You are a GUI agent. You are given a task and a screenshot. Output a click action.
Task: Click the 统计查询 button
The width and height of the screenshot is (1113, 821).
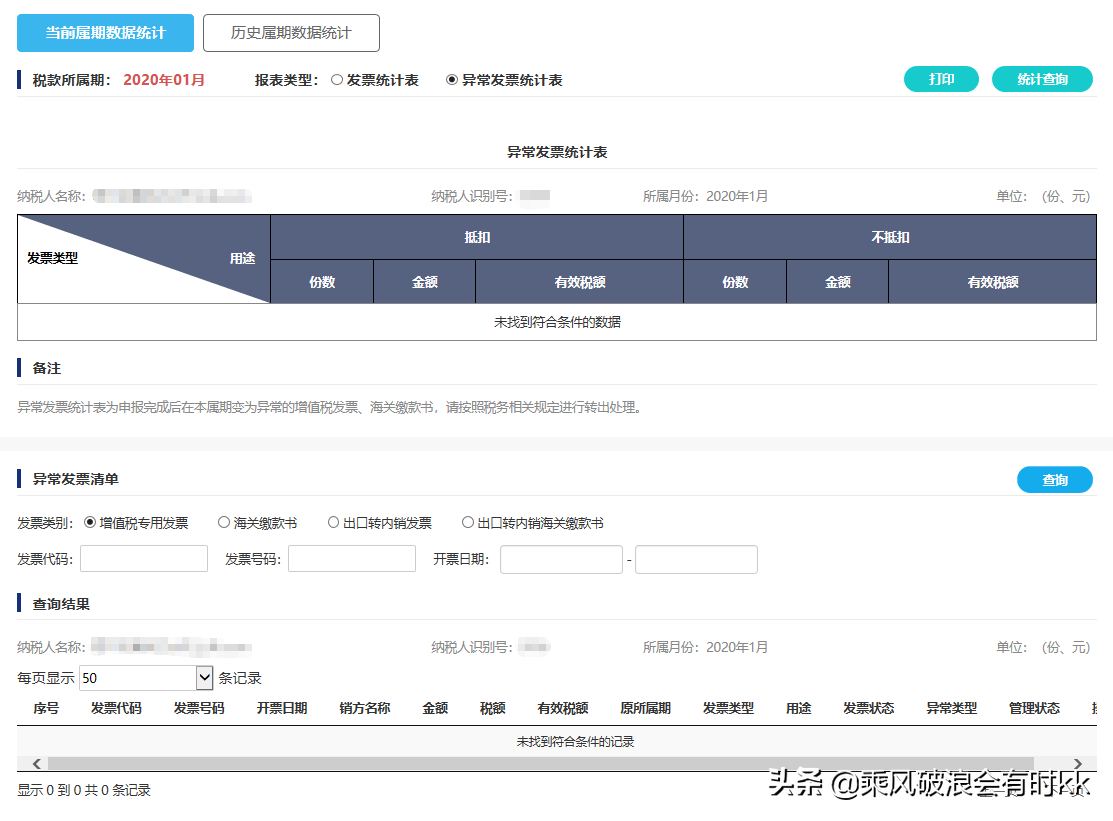(1042, 78)
